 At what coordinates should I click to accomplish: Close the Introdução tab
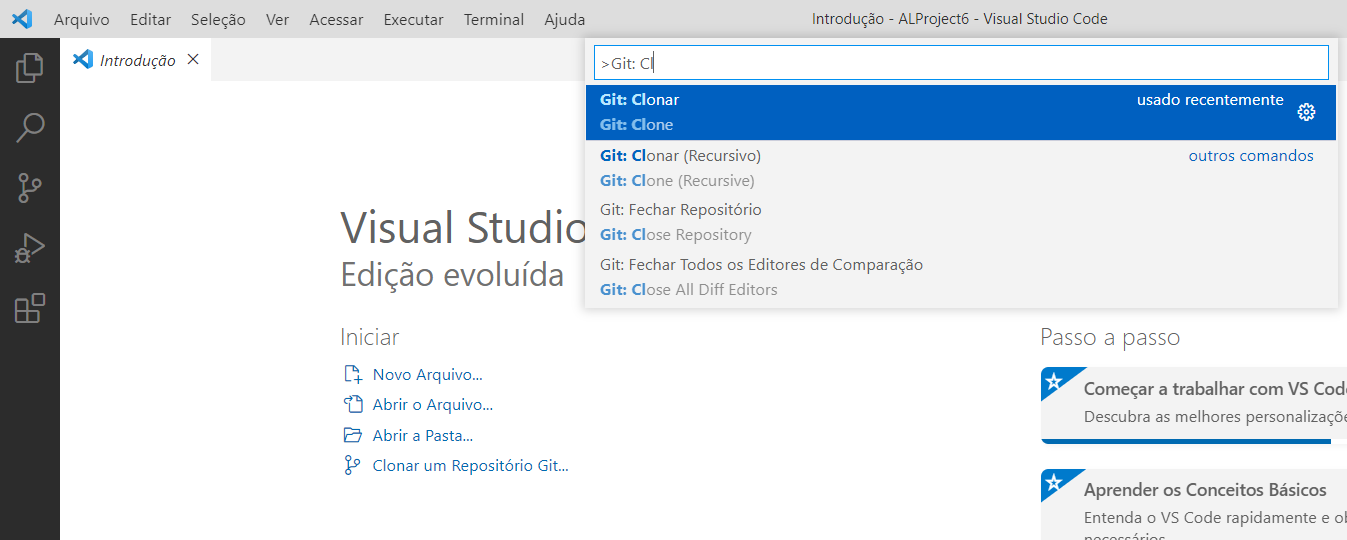tap(193, 60)
